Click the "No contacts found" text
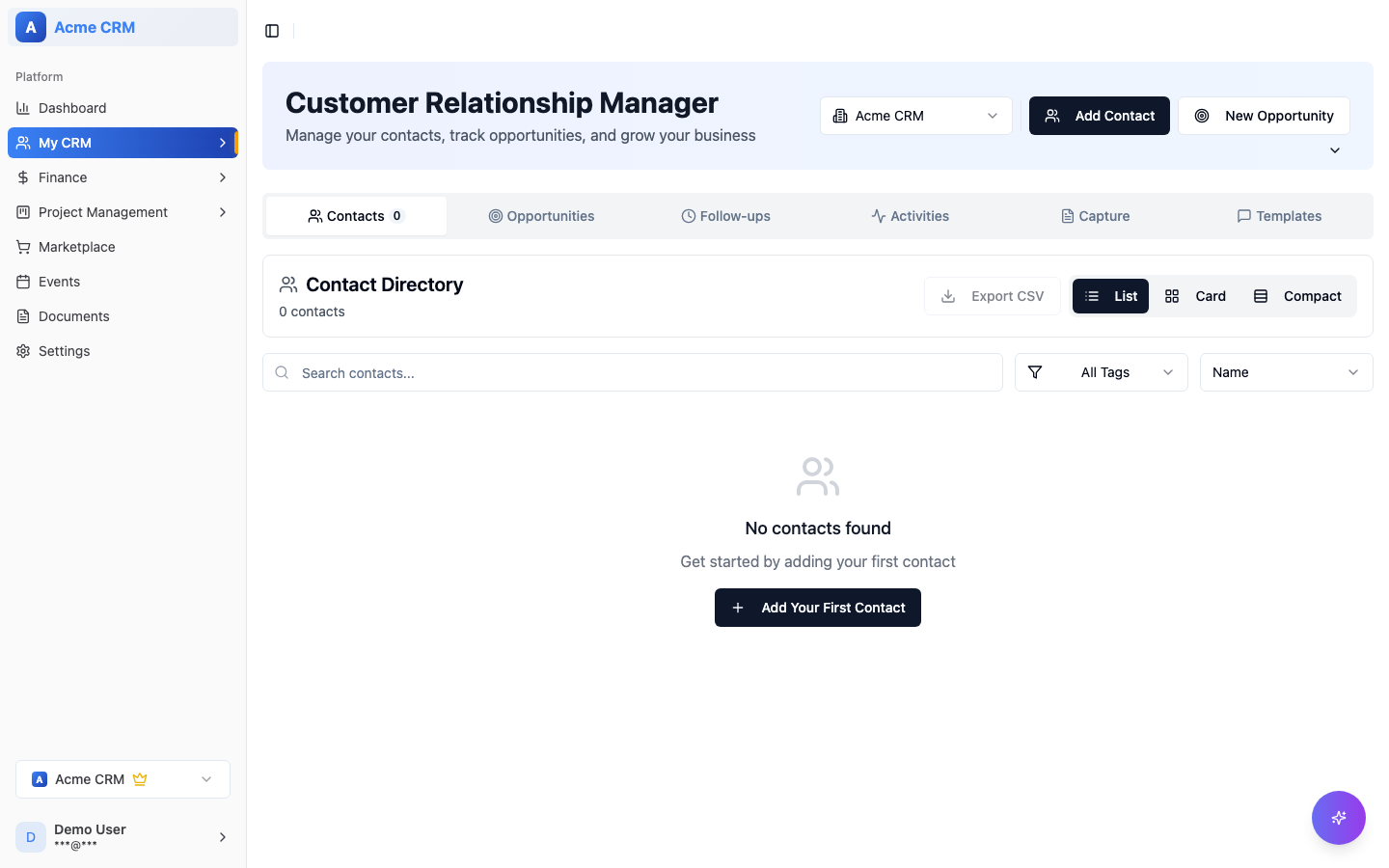This screenshot has height=868, width=1389. (x=818, y=529)
